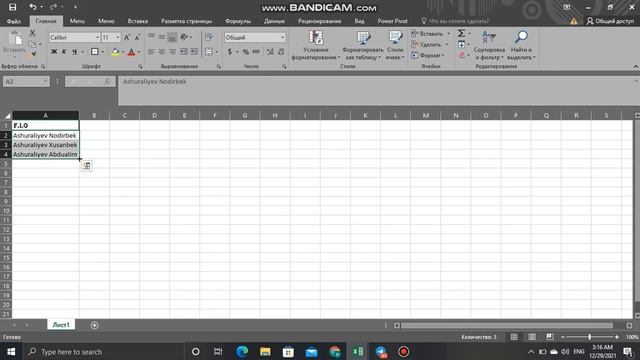Open Conditional Formatting (Условное форматирование)

click(316, 46)
